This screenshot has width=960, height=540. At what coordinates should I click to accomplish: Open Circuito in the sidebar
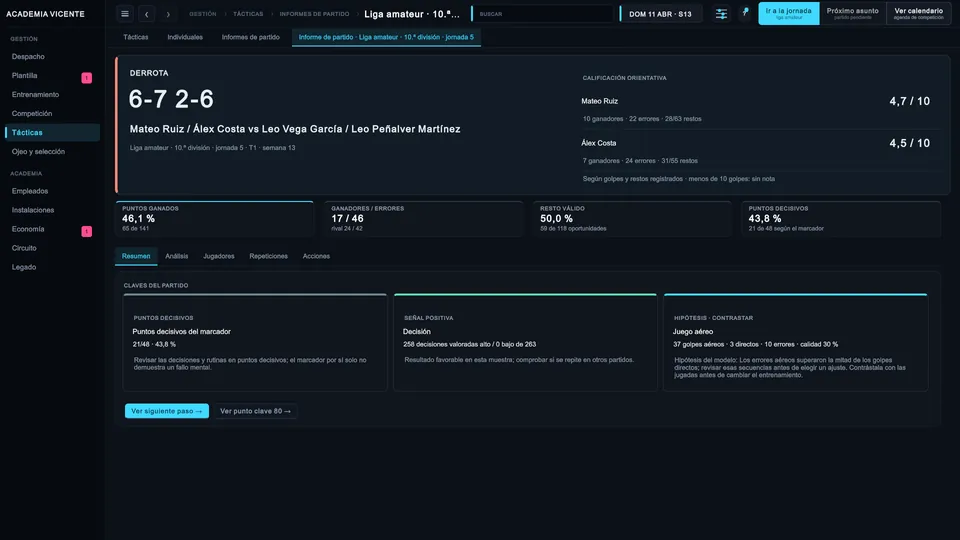(x=52, y=248)
